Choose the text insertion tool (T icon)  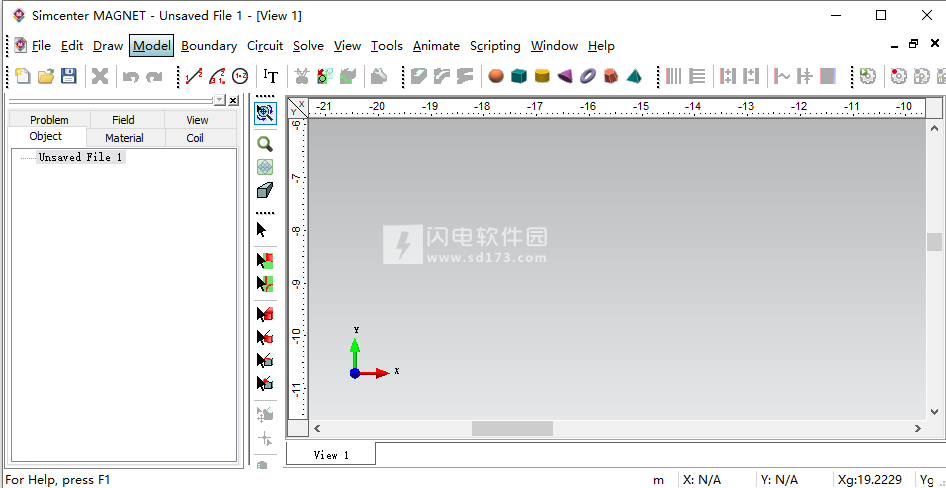coord(271,76)
